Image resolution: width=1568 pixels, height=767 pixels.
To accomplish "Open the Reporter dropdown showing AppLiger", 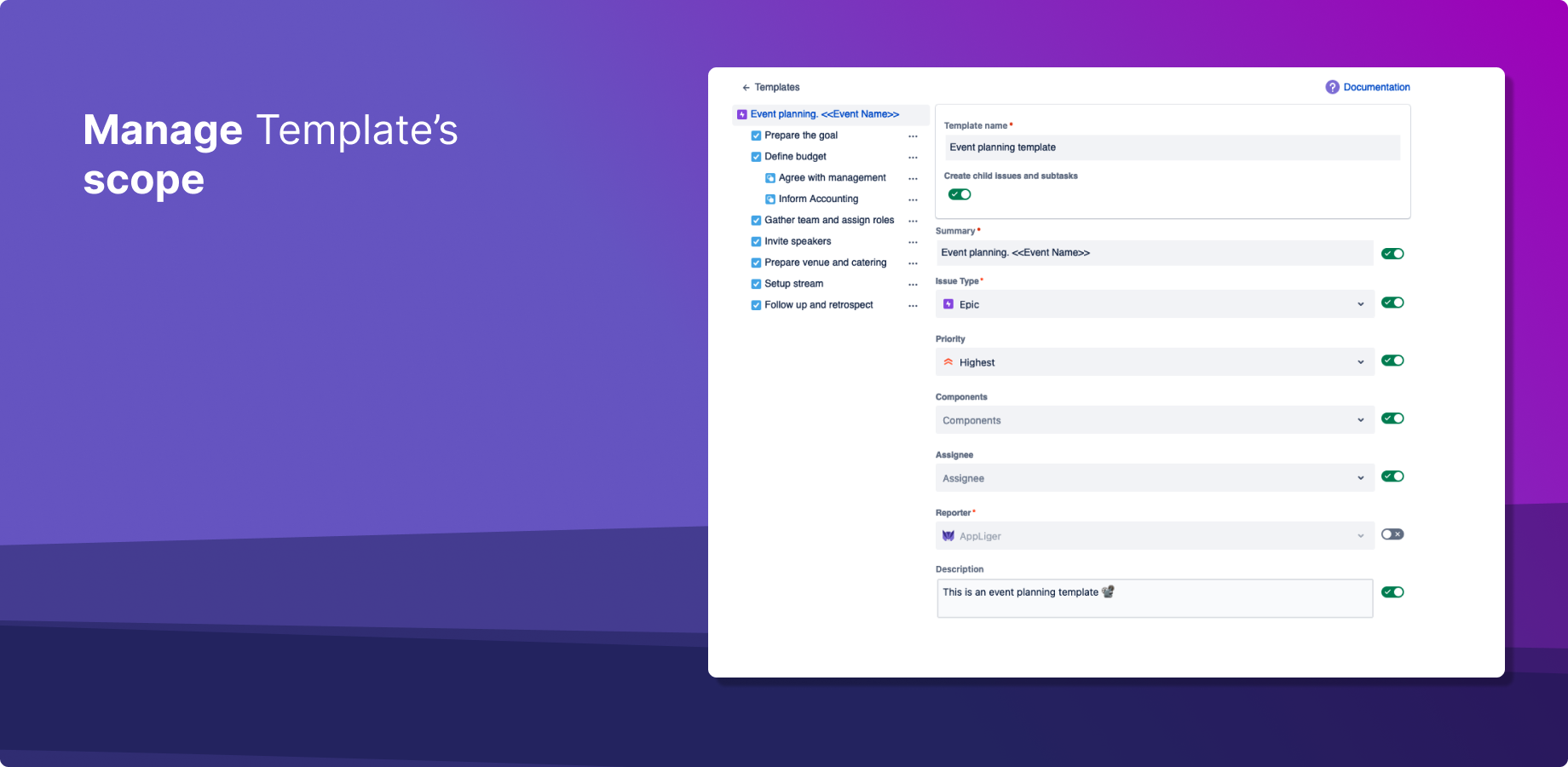I will pyautogui.click(x=1155, y=536).
